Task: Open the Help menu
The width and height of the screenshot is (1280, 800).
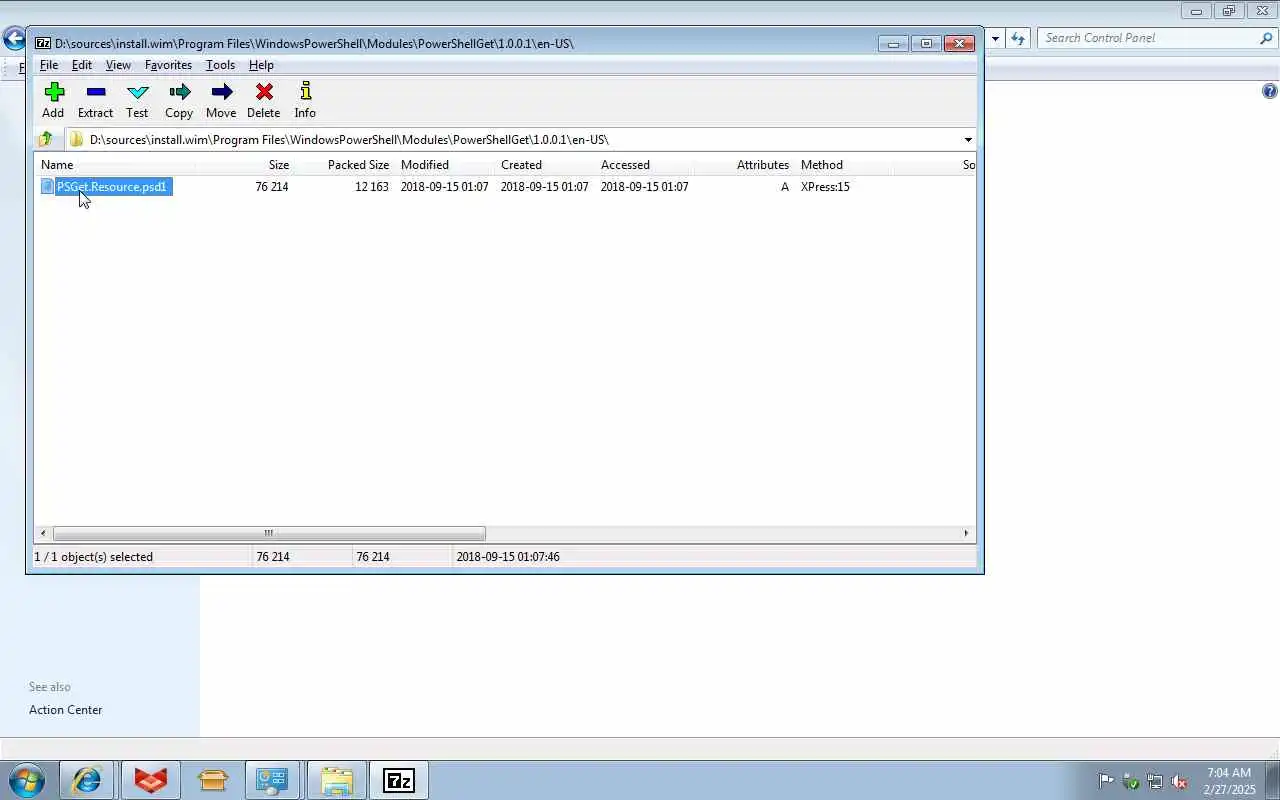Action: pos(261,65)
